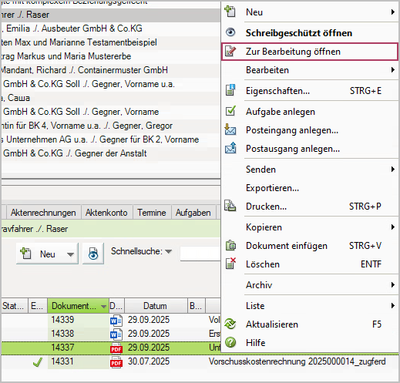Choose Eigenschaften... entry
400x383 pixels.
click(x=310, y=91)
